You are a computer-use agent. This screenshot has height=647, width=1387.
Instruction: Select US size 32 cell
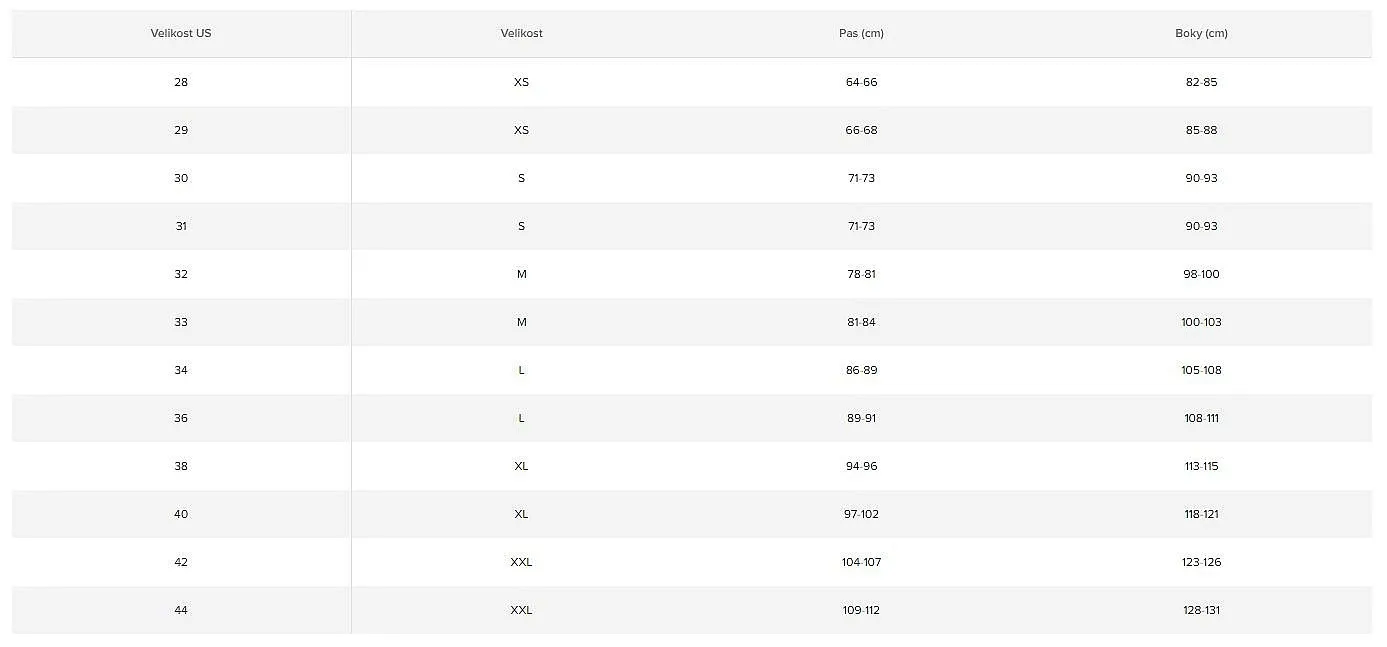181,274
